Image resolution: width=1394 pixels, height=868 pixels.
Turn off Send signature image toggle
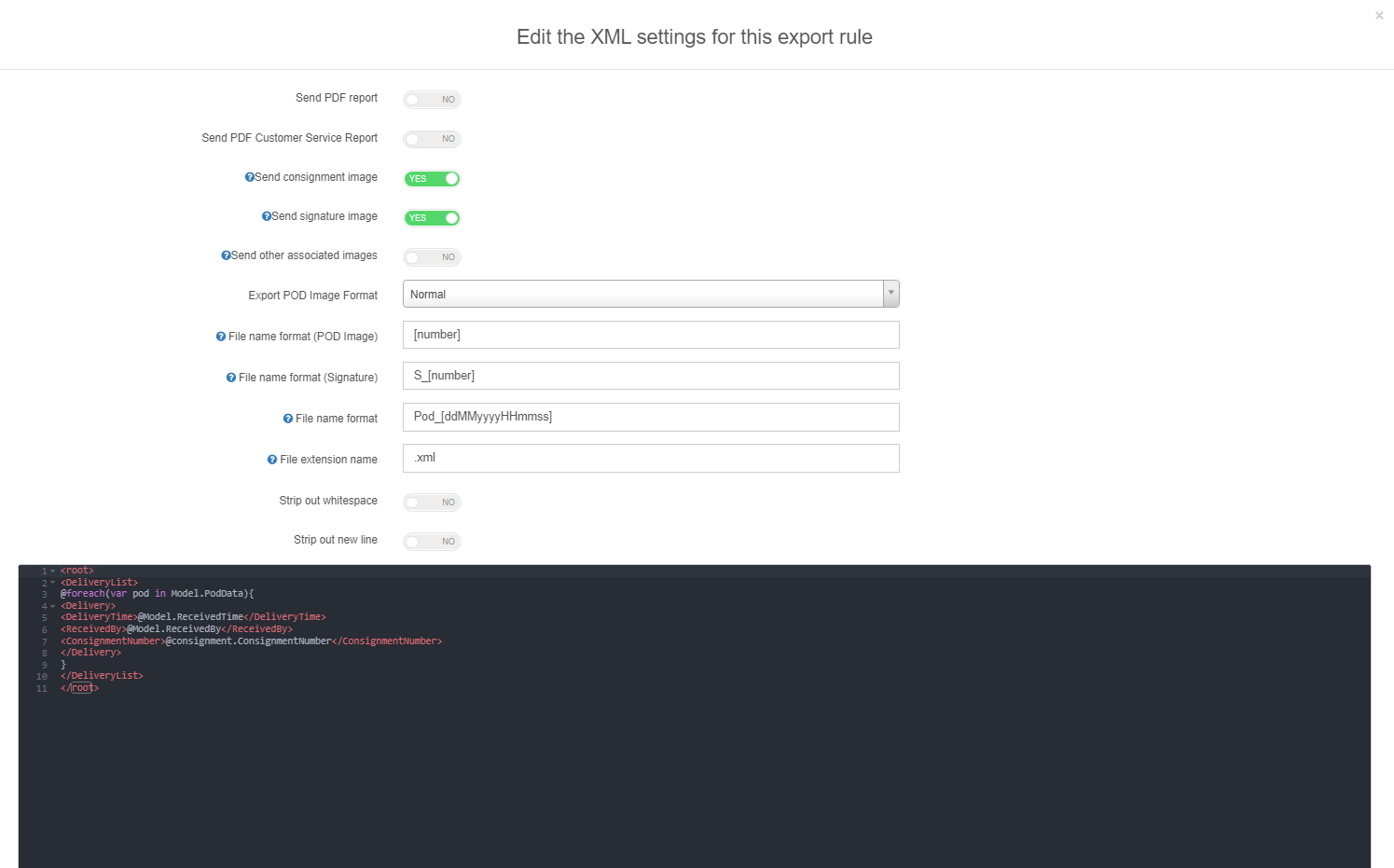point(432,218)
